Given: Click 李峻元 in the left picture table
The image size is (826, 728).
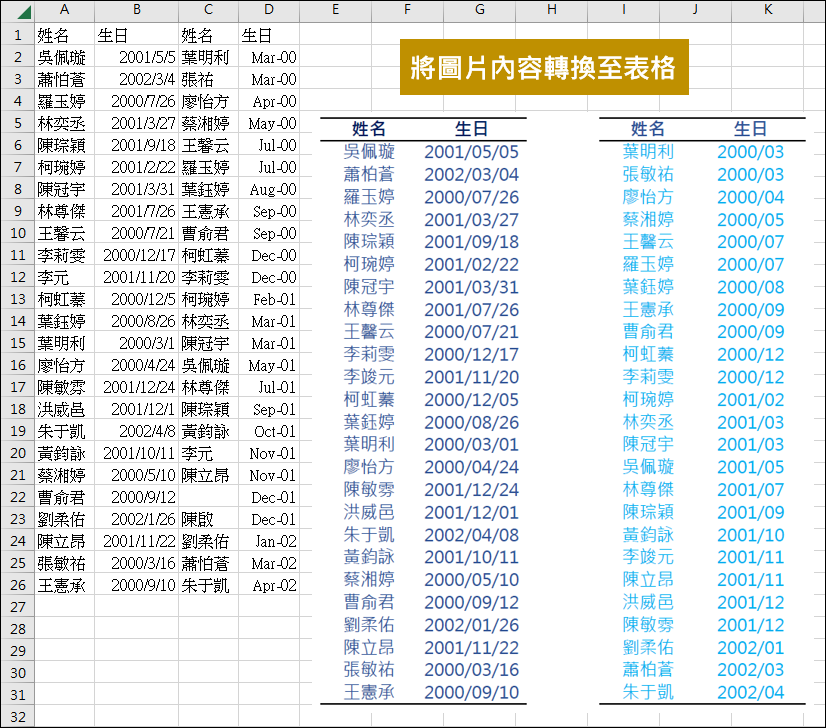Looking at the screenshot, I should coord(369,377).
